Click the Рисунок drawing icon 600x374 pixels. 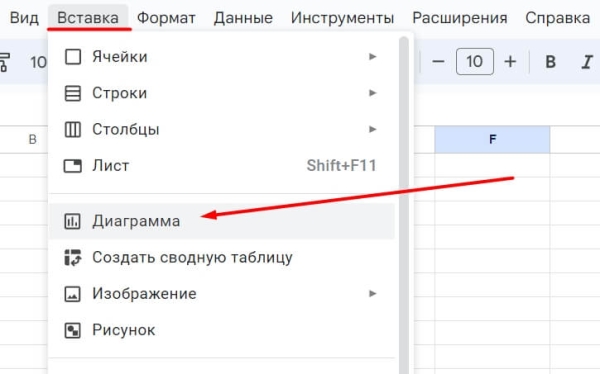(x=72, y=330)
